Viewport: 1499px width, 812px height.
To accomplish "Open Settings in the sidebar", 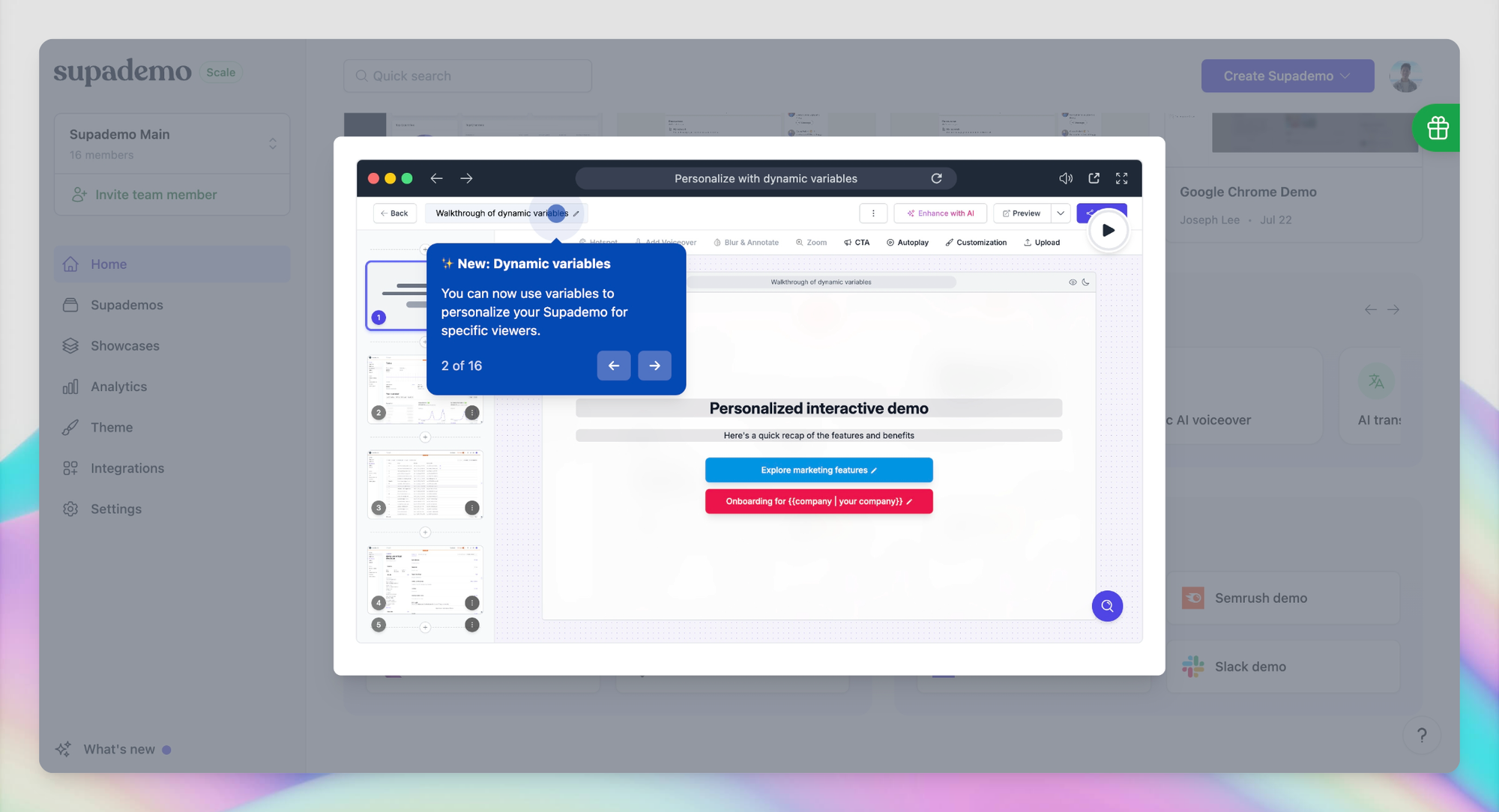I will (172, 509).
